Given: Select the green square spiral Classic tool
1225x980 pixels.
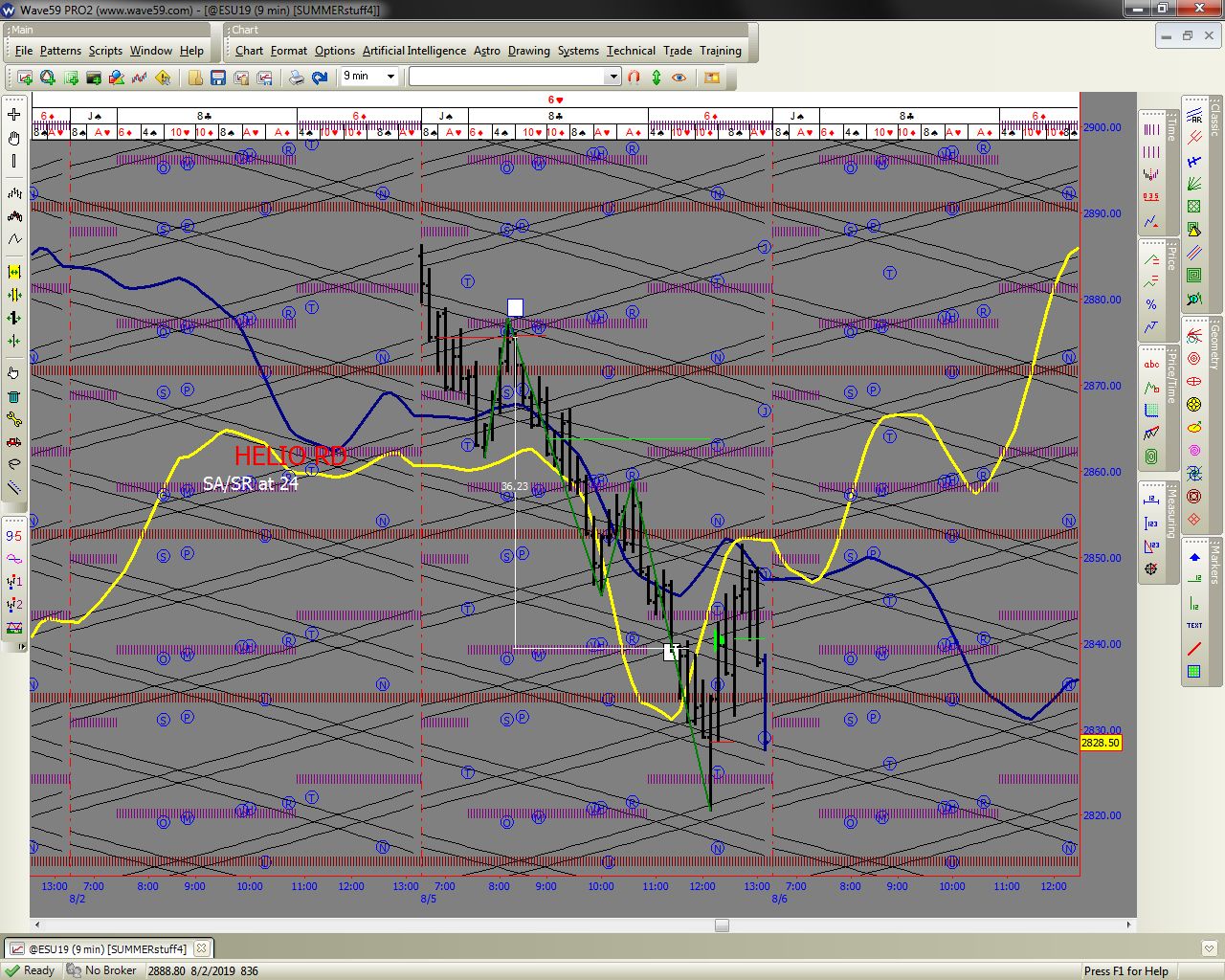Looking at the screenshot, I should [1194, 276].
